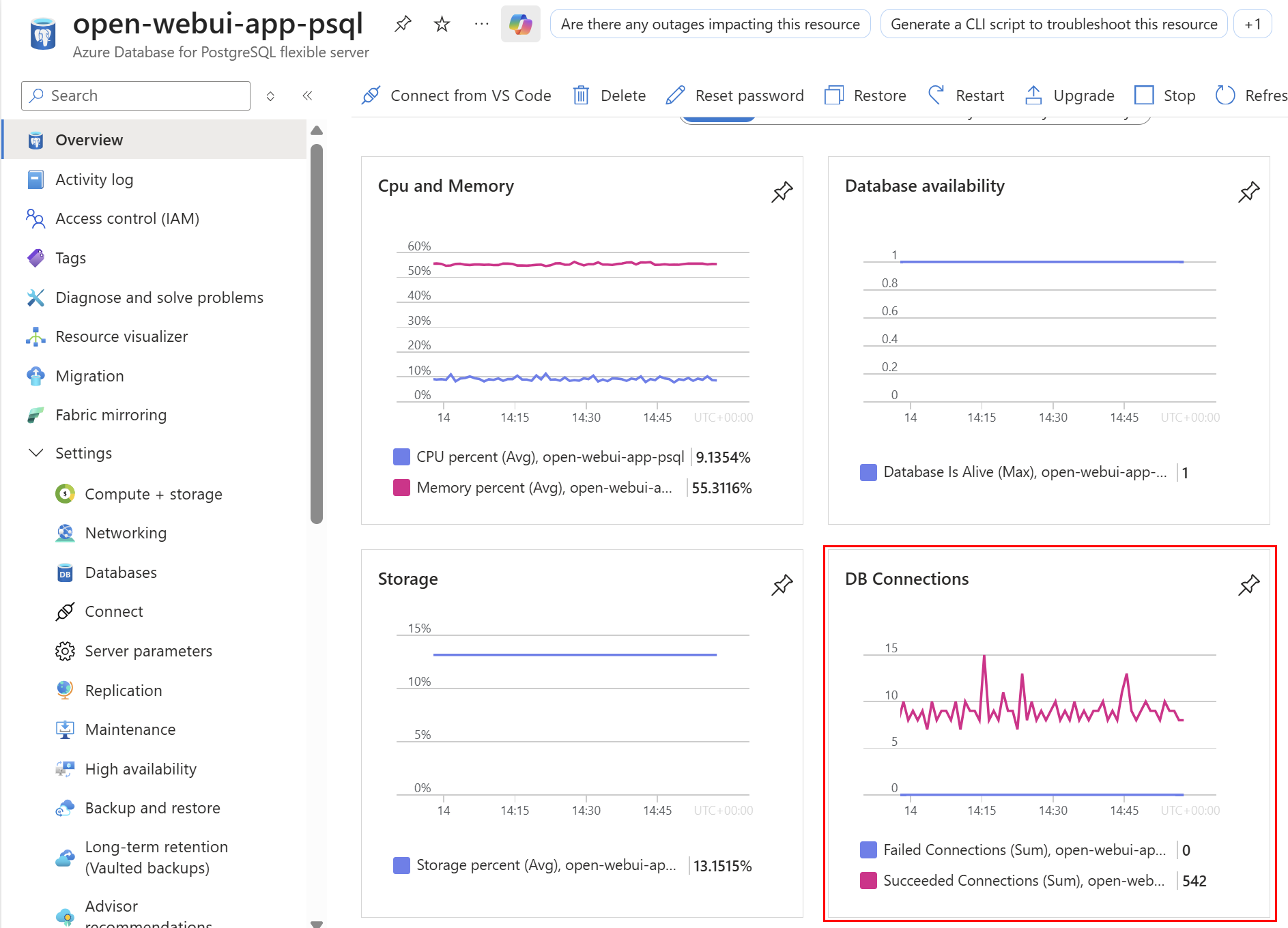The width and height of the screenshot is (1288, 928).
Task: Collapse the sidebar with double chevron
Action: (x=307, y=96)
